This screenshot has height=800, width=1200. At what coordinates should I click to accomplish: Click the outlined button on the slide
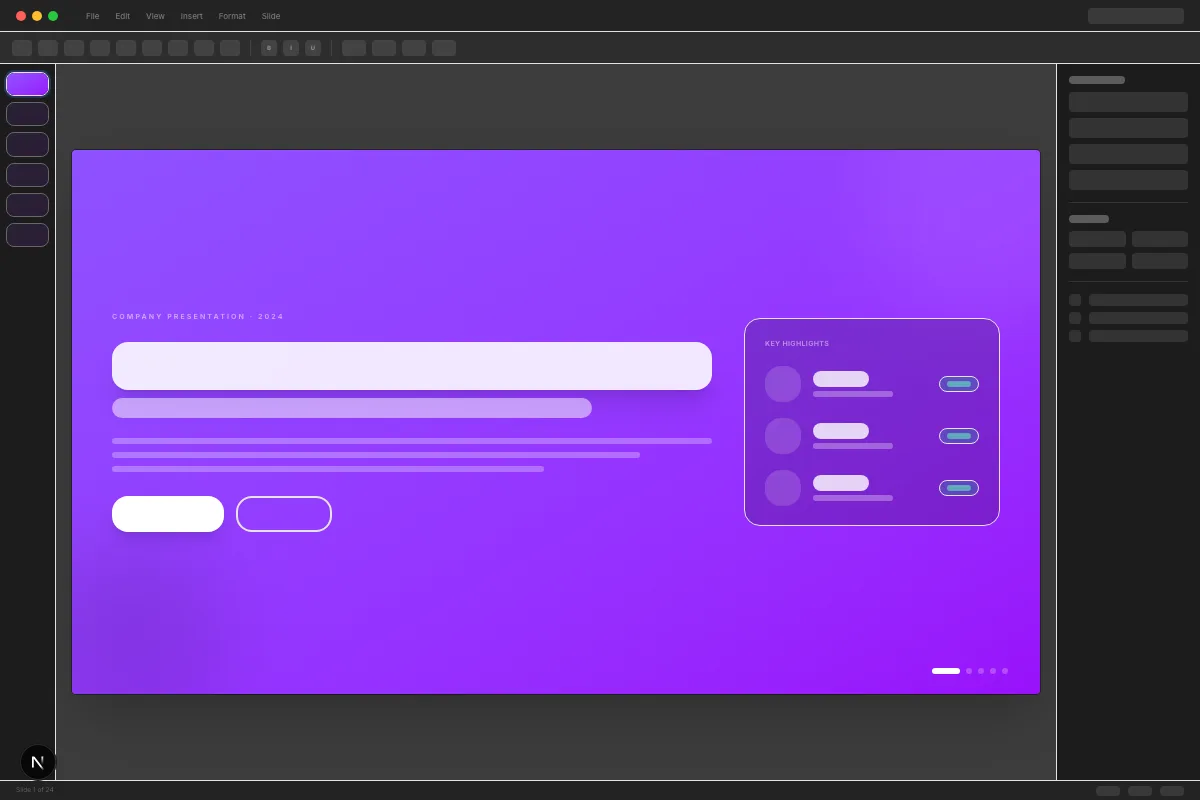click(284, 514)
